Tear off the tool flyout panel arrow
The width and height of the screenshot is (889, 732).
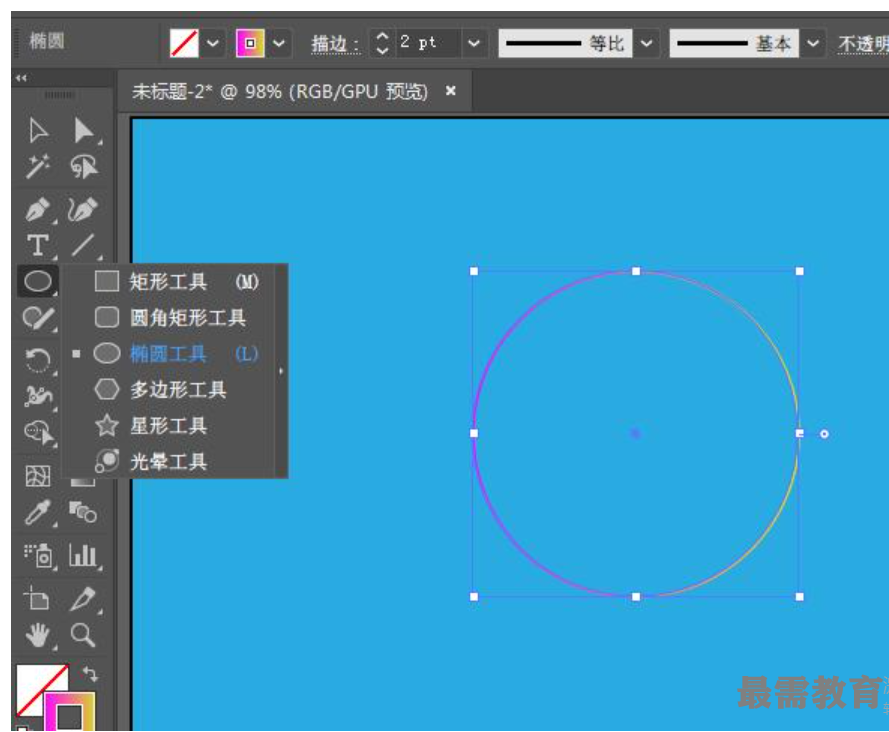(281, 371)
